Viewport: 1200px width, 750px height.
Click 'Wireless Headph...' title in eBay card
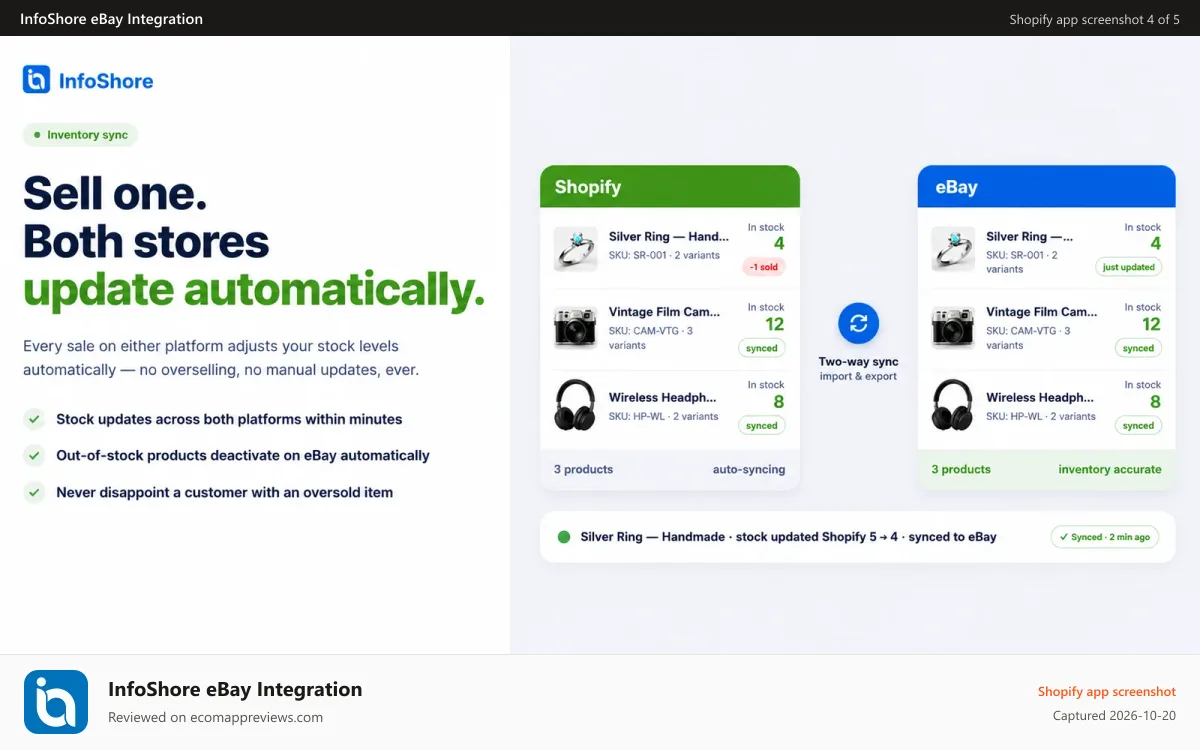coord(1040,397)
